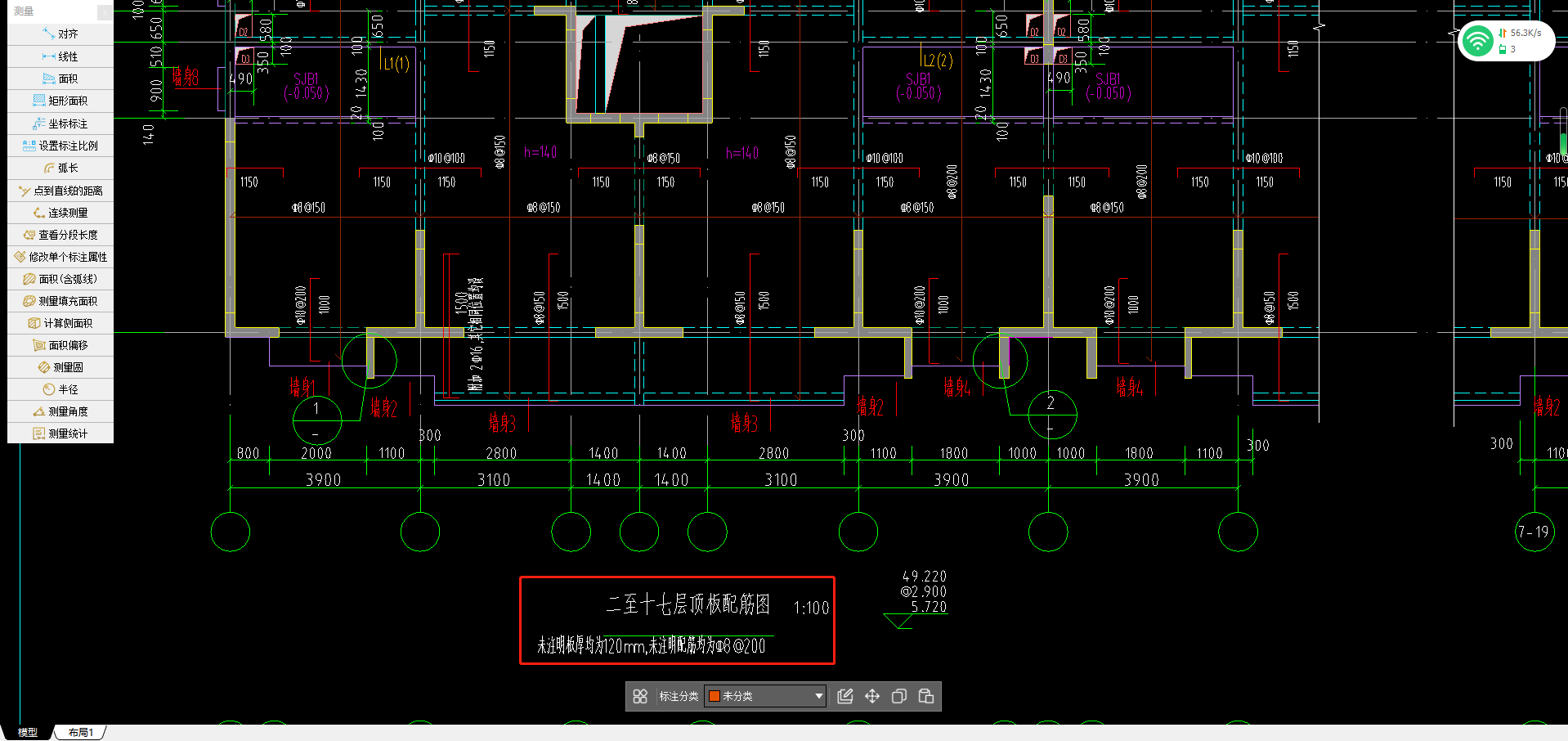
Task: Switch to the 模型 model tab
Action: click(x=28, y=732)
